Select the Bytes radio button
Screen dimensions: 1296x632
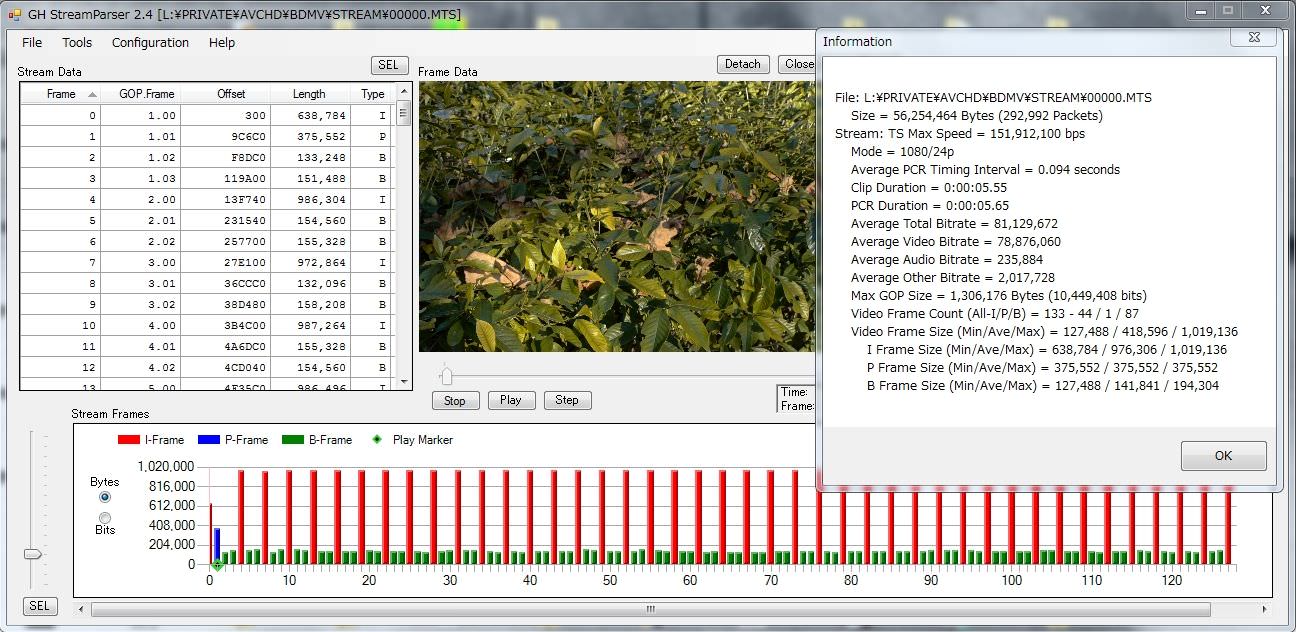(x=105, y=497)
